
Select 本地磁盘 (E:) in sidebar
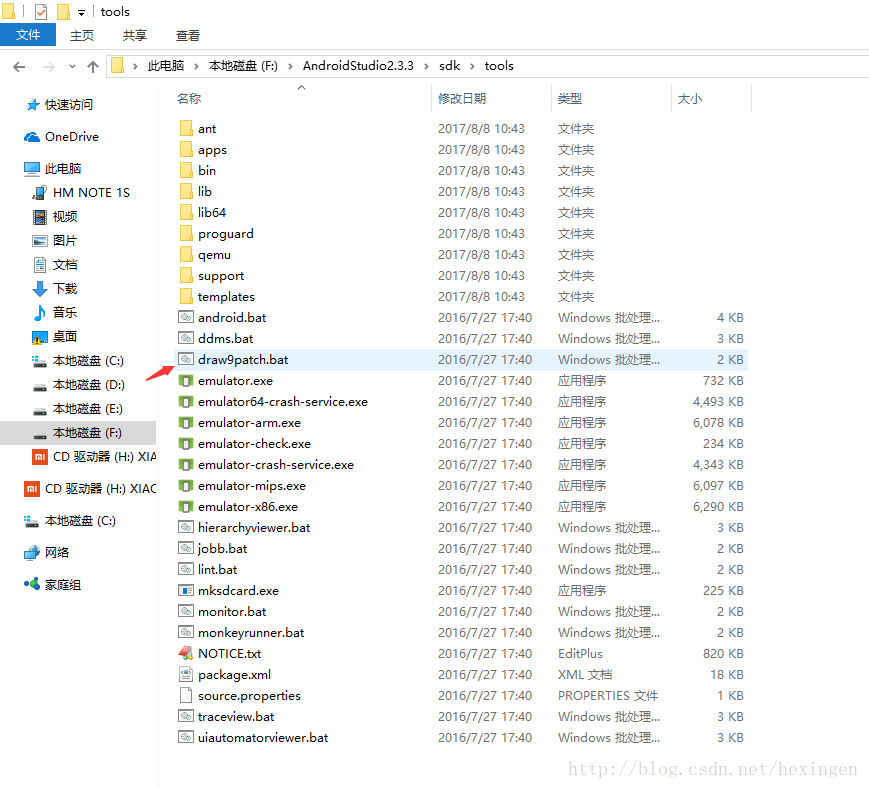click(88, 409)
